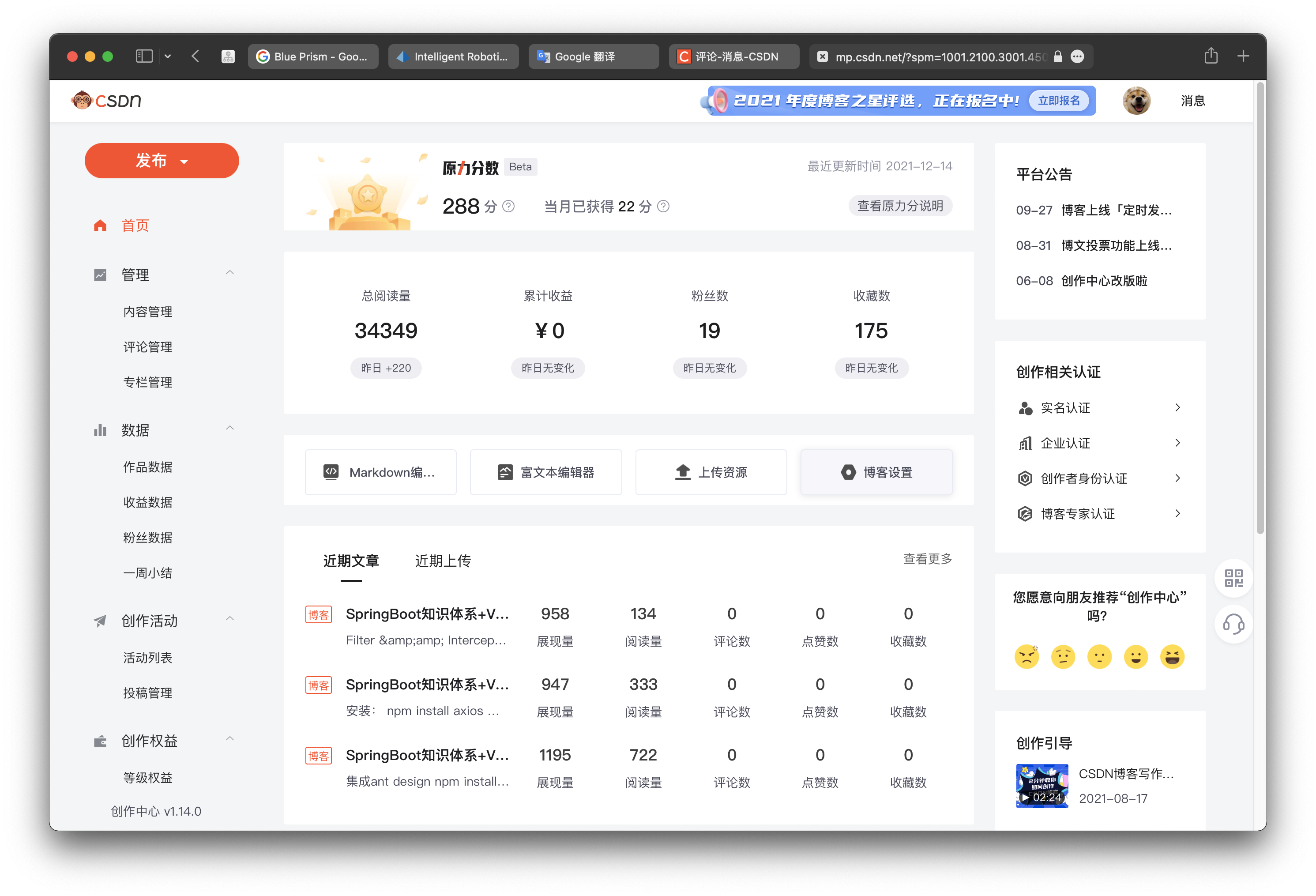Screen dimensions: 1316x896
Task: Open the 查看更多 link
Action: click(927, 559)
